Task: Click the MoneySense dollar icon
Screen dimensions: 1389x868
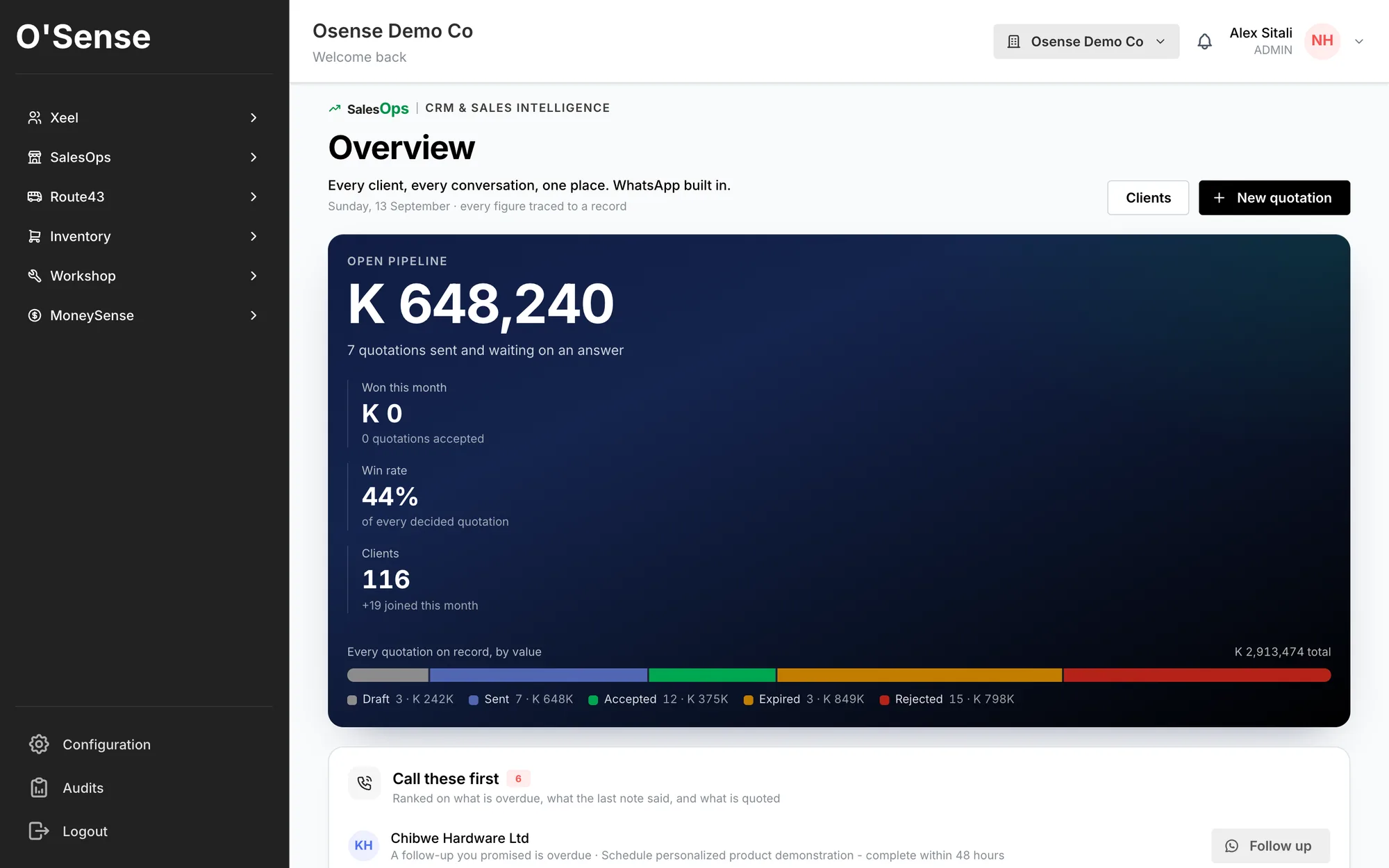Action: [35, 316]
